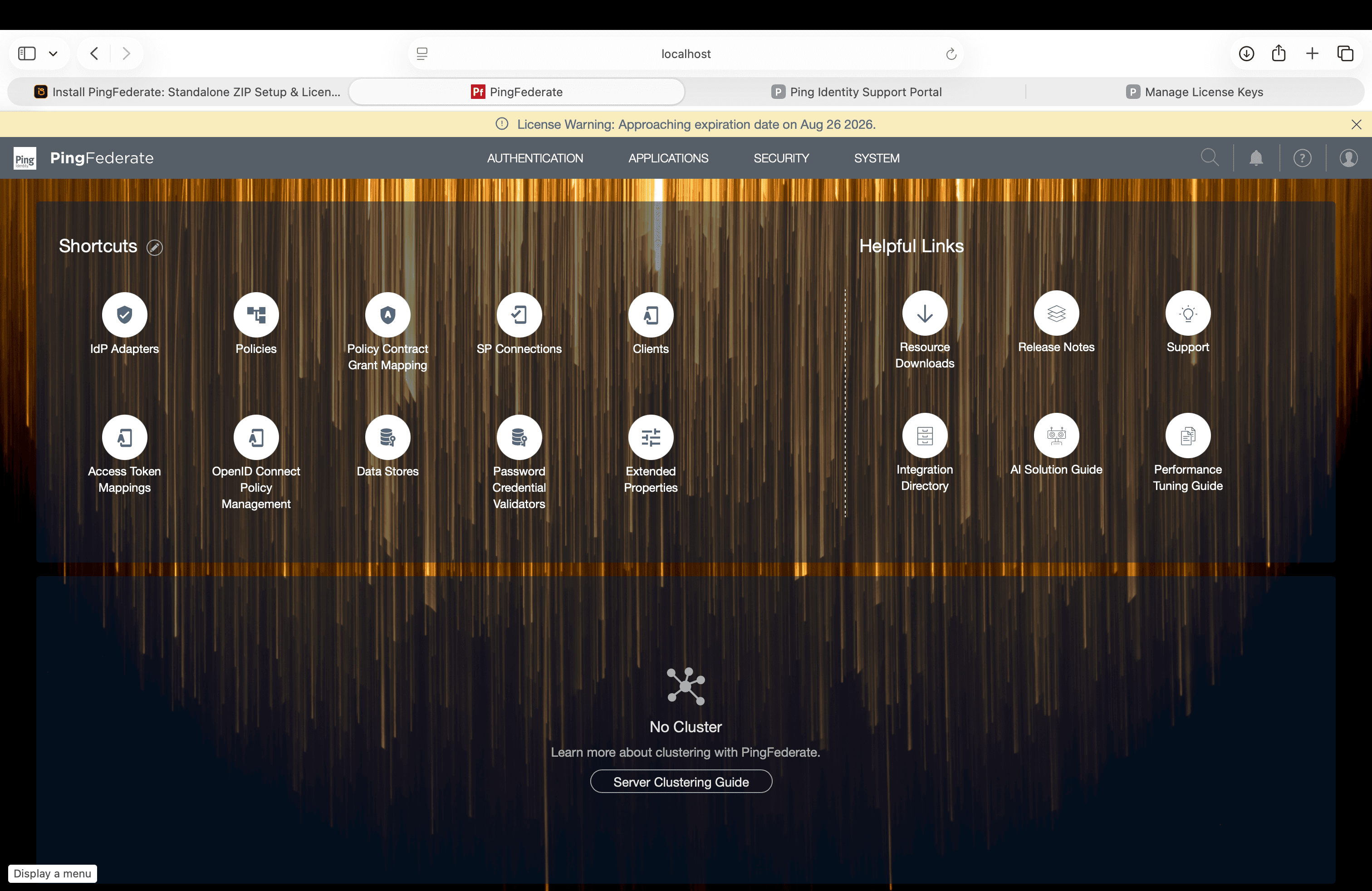Open the SYSTEM menu
Image resolution: width=1372 pixels, height=891 pixels.
tap(876, 158)
